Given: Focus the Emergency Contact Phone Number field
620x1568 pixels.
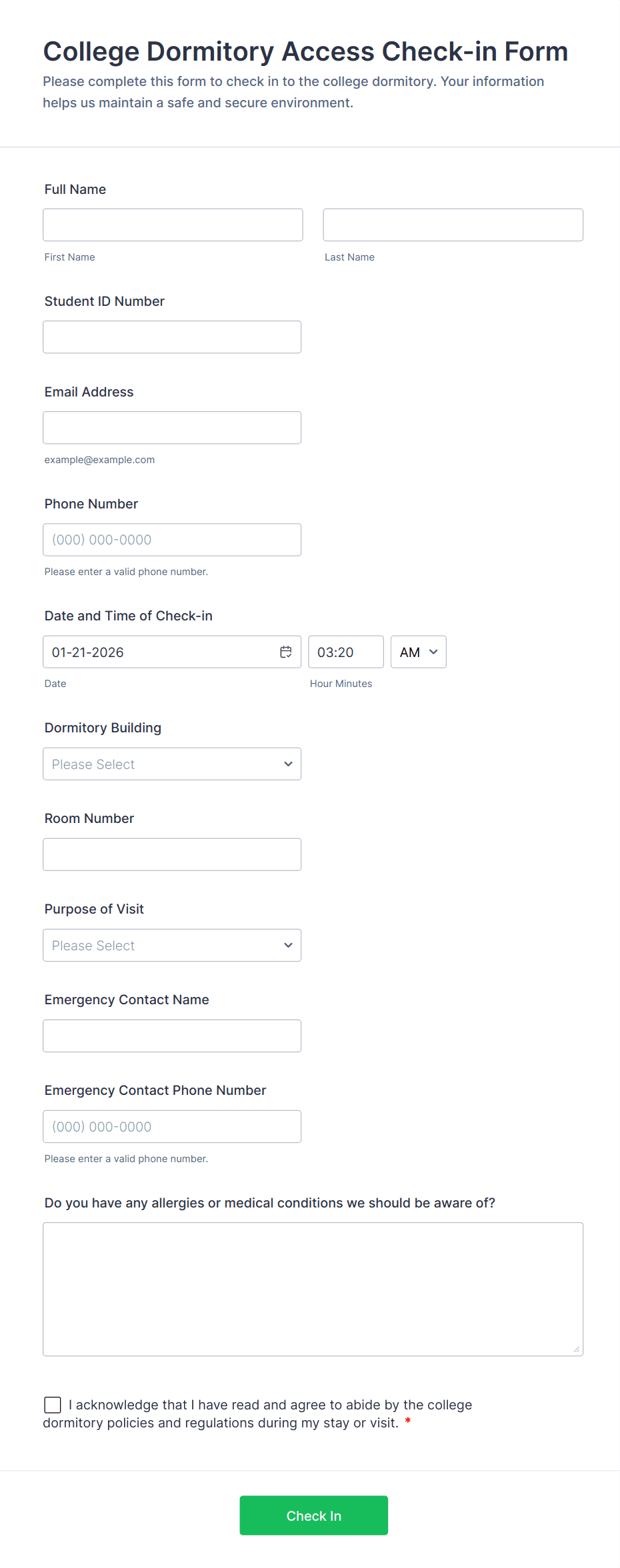Looking at the screenshot, I should click(x=171, y=1126).
